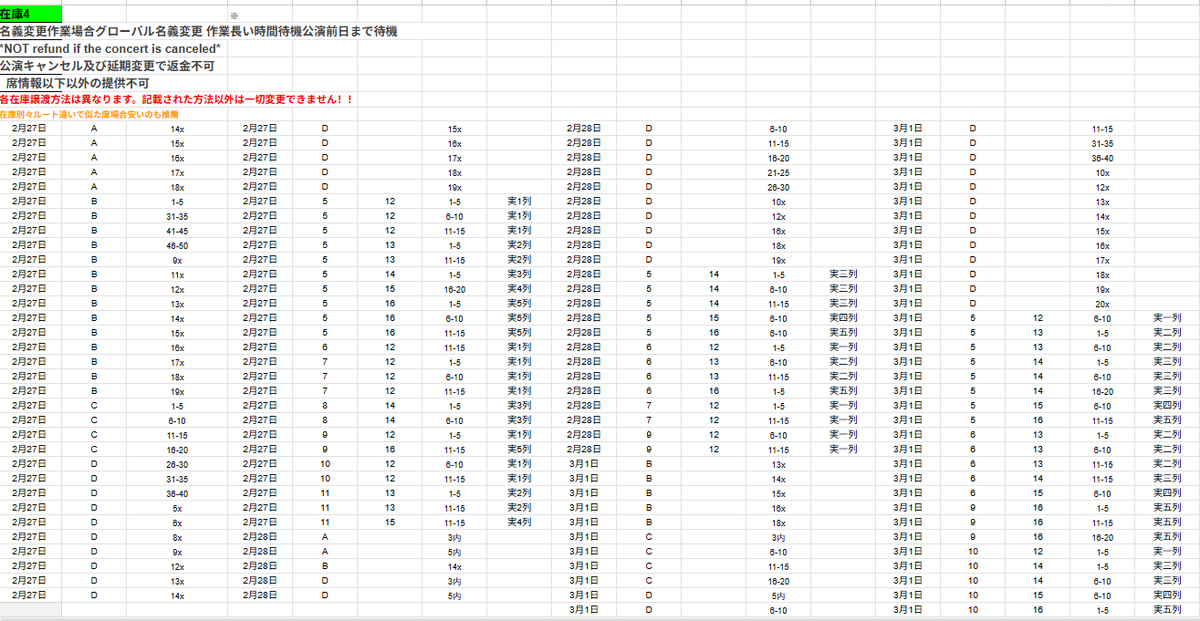
Task: Click 9x in the 2月27日 D row
Action: (x=176, y=550)
